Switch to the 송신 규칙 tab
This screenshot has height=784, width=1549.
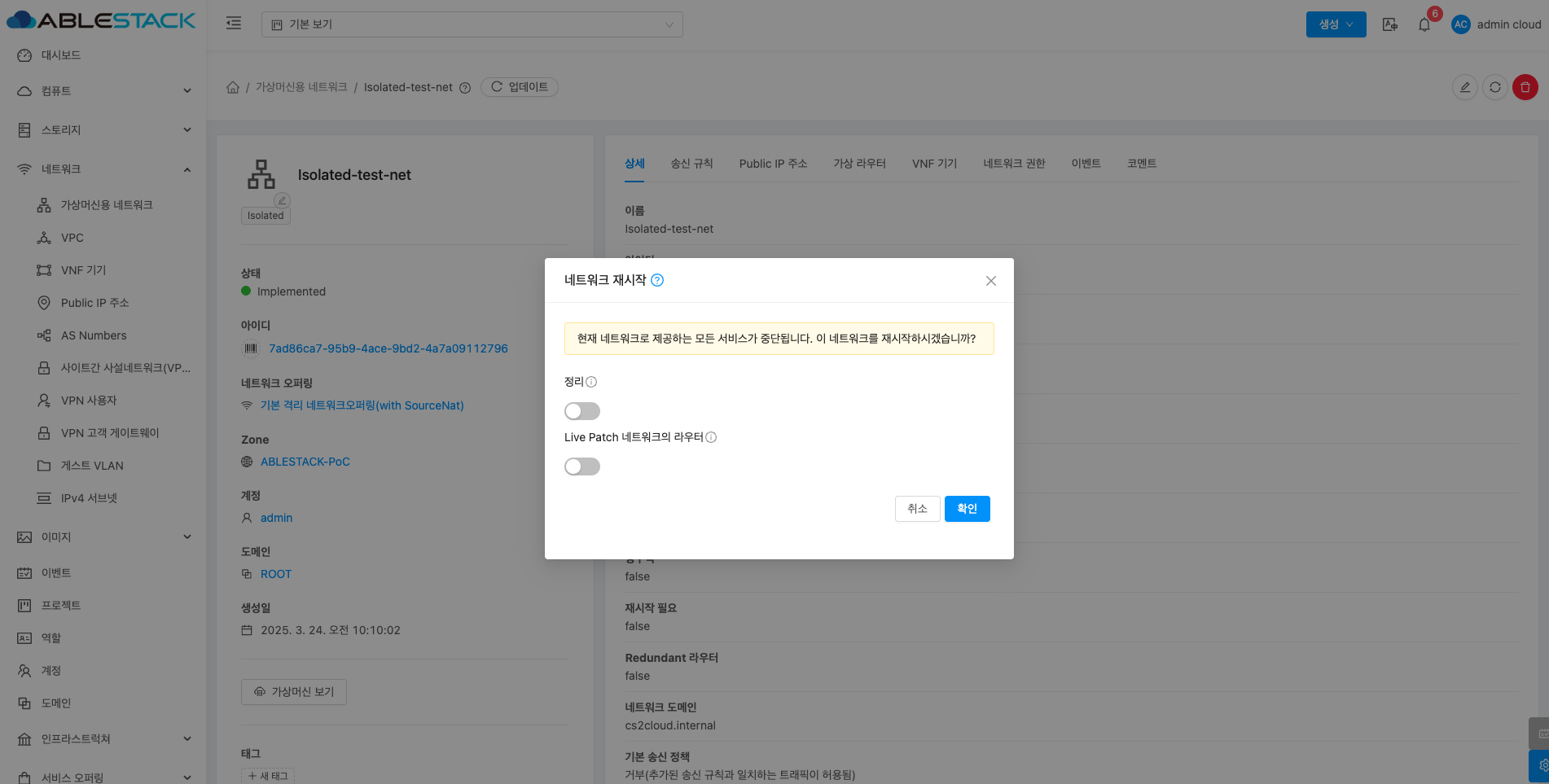(x=691, y=164)
